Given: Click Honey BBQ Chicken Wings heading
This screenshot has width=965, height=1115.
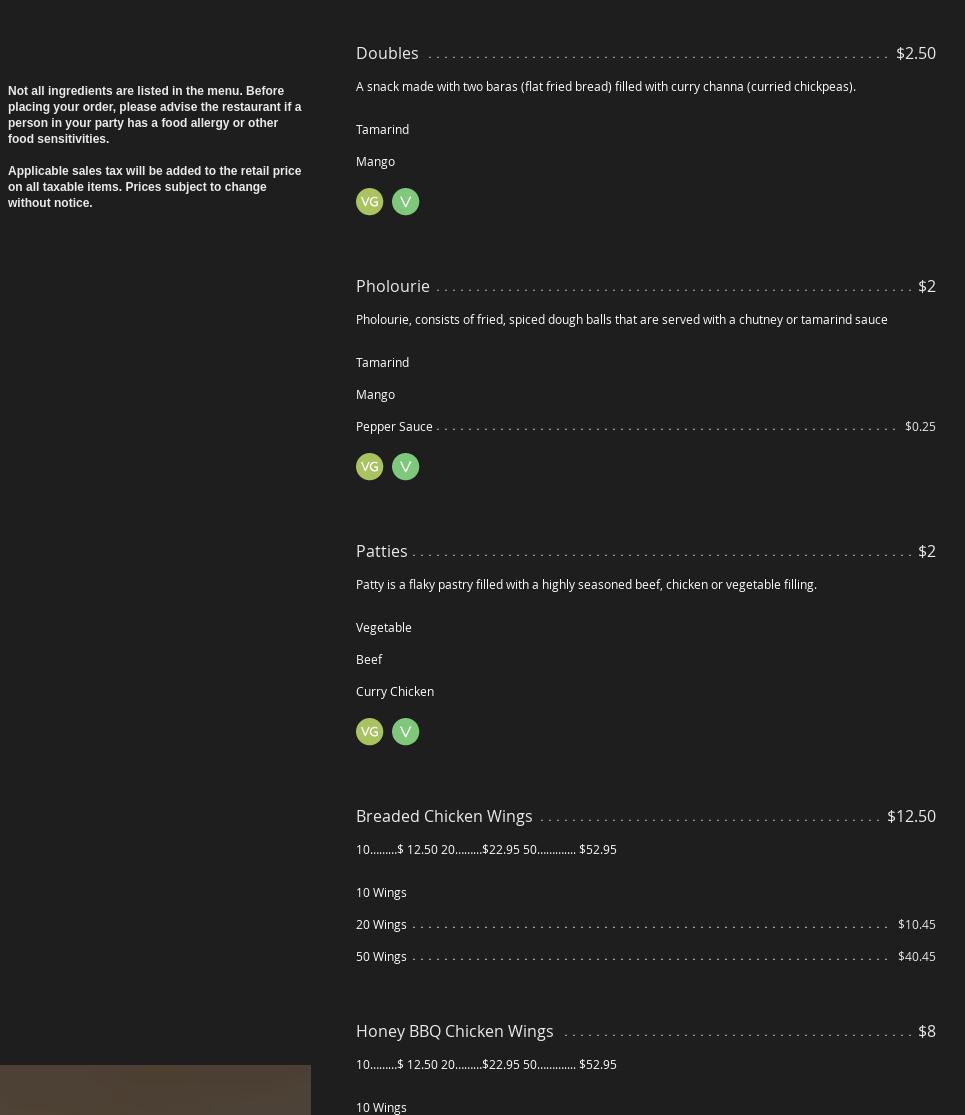Looking at the screenshot, I should [x=454, y=1031].
